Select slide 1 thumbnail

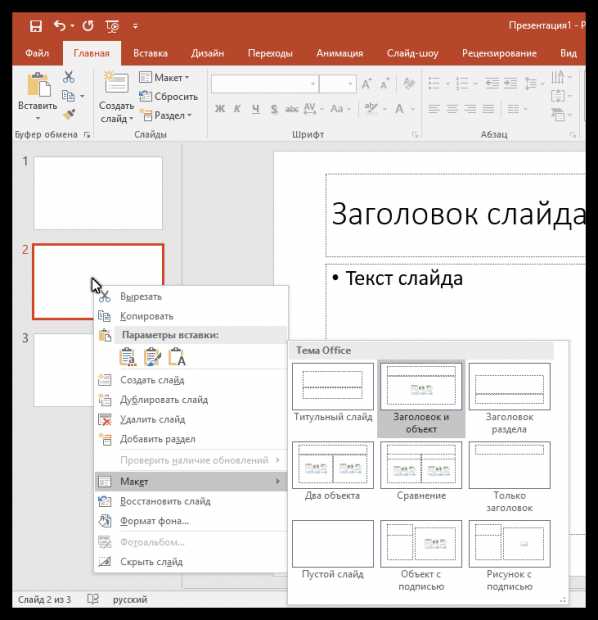(x=98, y=193)
